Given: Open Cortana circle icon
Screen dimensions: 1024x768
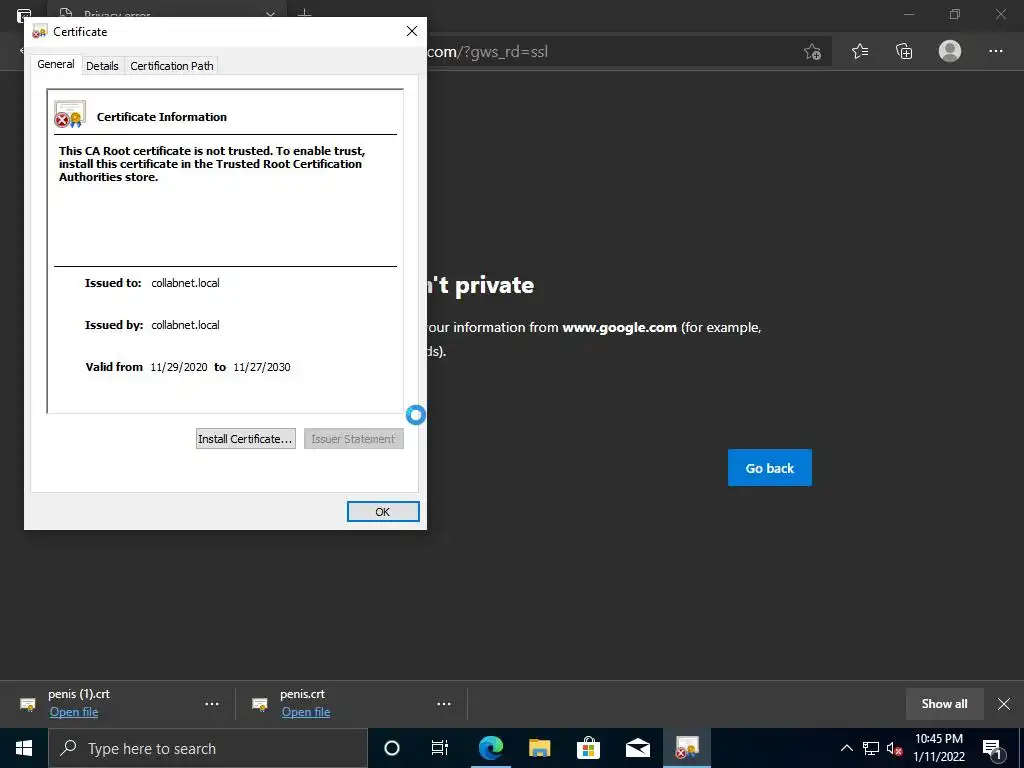Looking at the screenshot, I should point(391,748).
